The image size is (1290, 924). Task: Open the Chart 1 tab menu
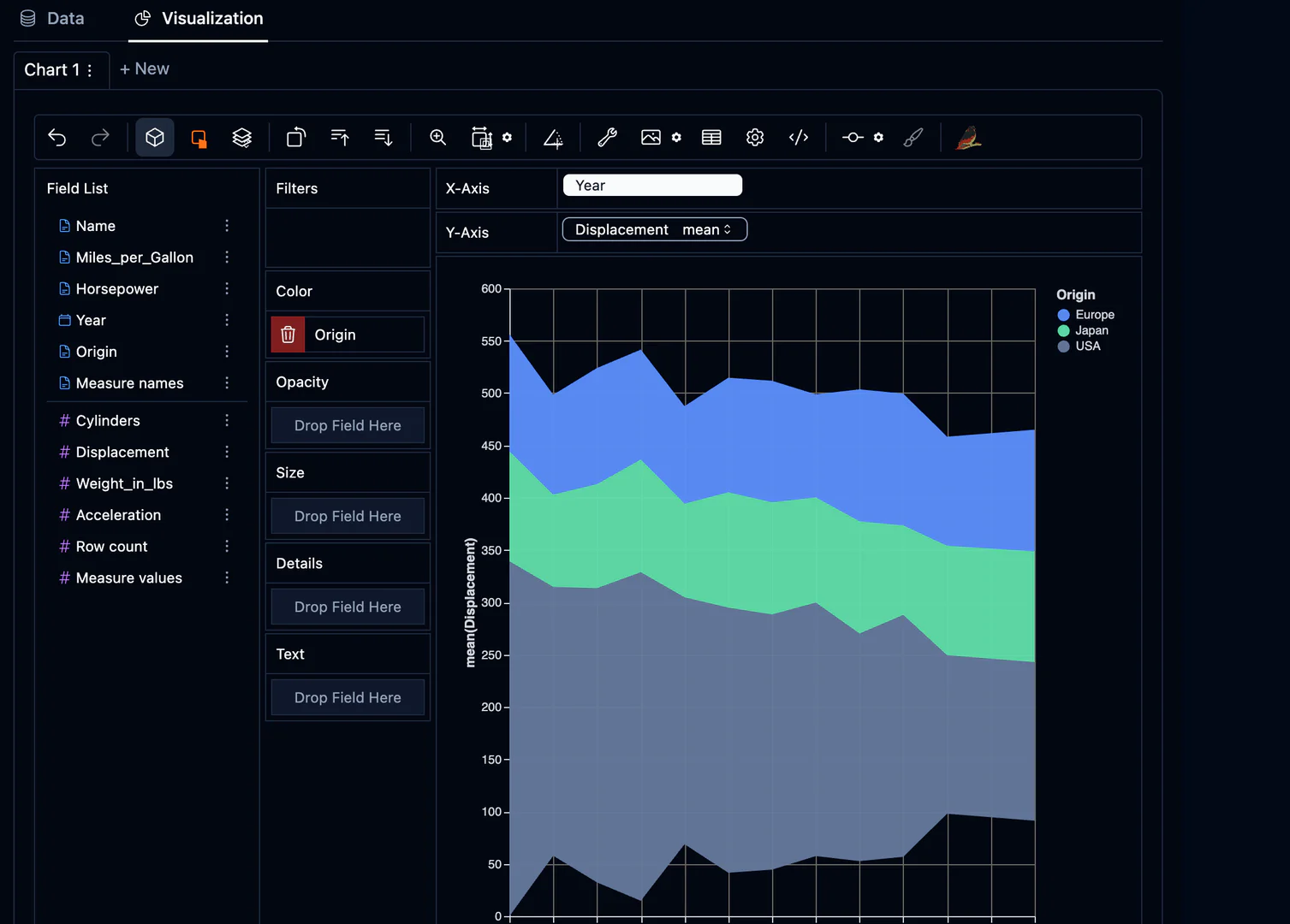(90, 69)
